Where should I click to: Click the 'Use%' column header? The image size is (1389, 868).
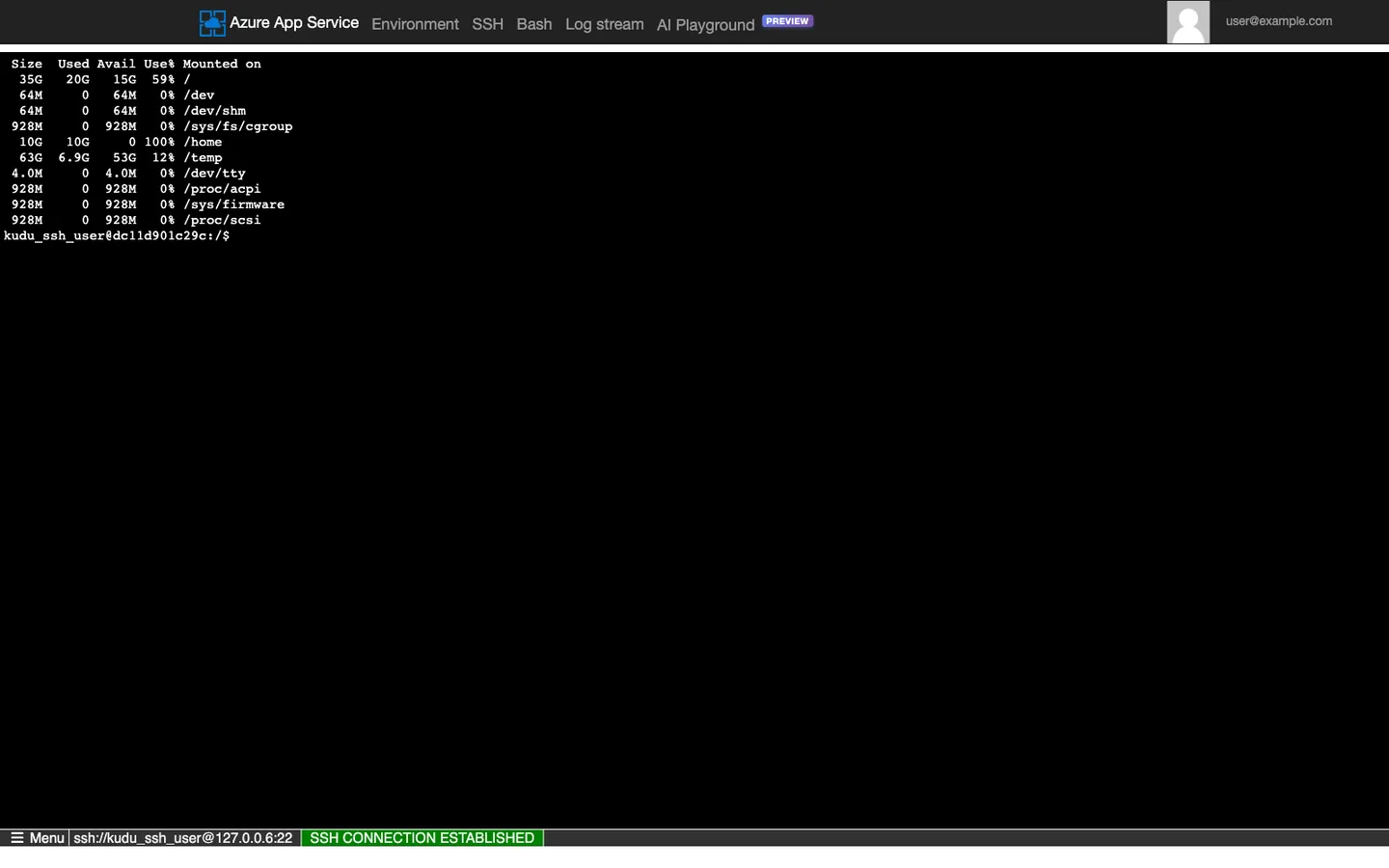click(159, 64)
